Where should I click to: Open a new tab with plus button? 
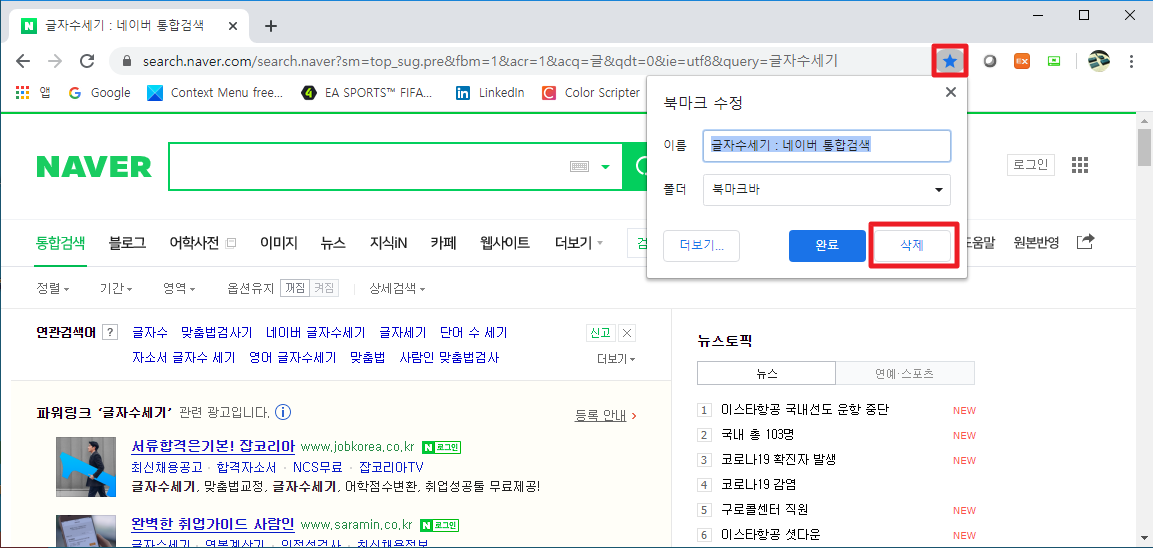pyautogui.click(x=271, y=26)
